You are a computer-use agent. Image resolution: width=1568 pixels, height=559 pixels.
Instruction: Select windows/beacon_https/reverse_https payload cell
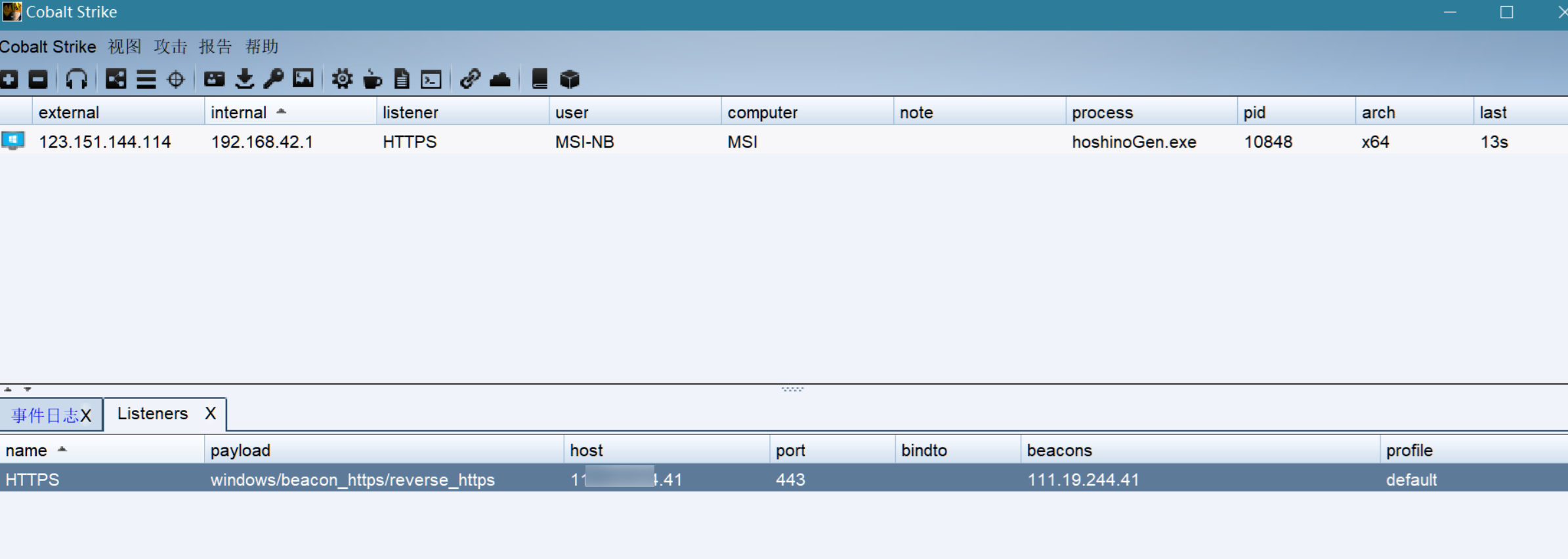352,480
